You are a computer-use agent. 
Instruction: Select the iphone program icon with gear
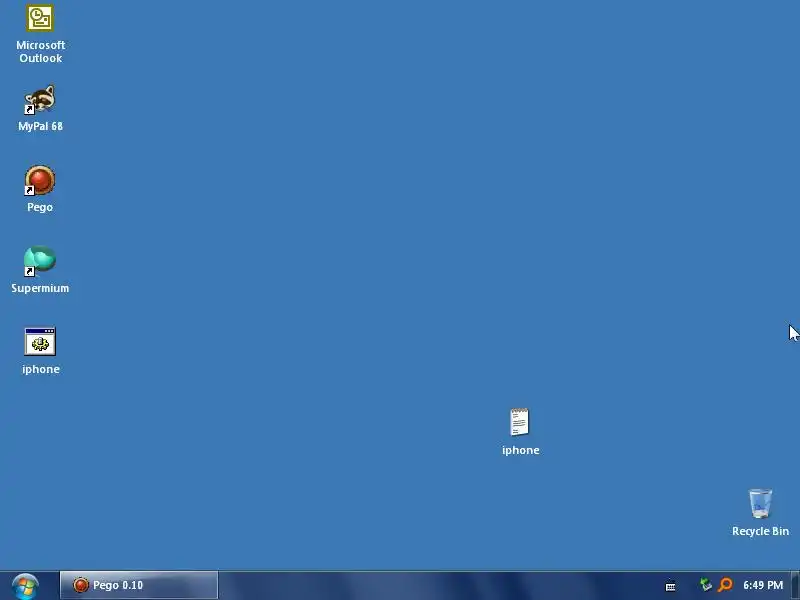tap(40, 341)
